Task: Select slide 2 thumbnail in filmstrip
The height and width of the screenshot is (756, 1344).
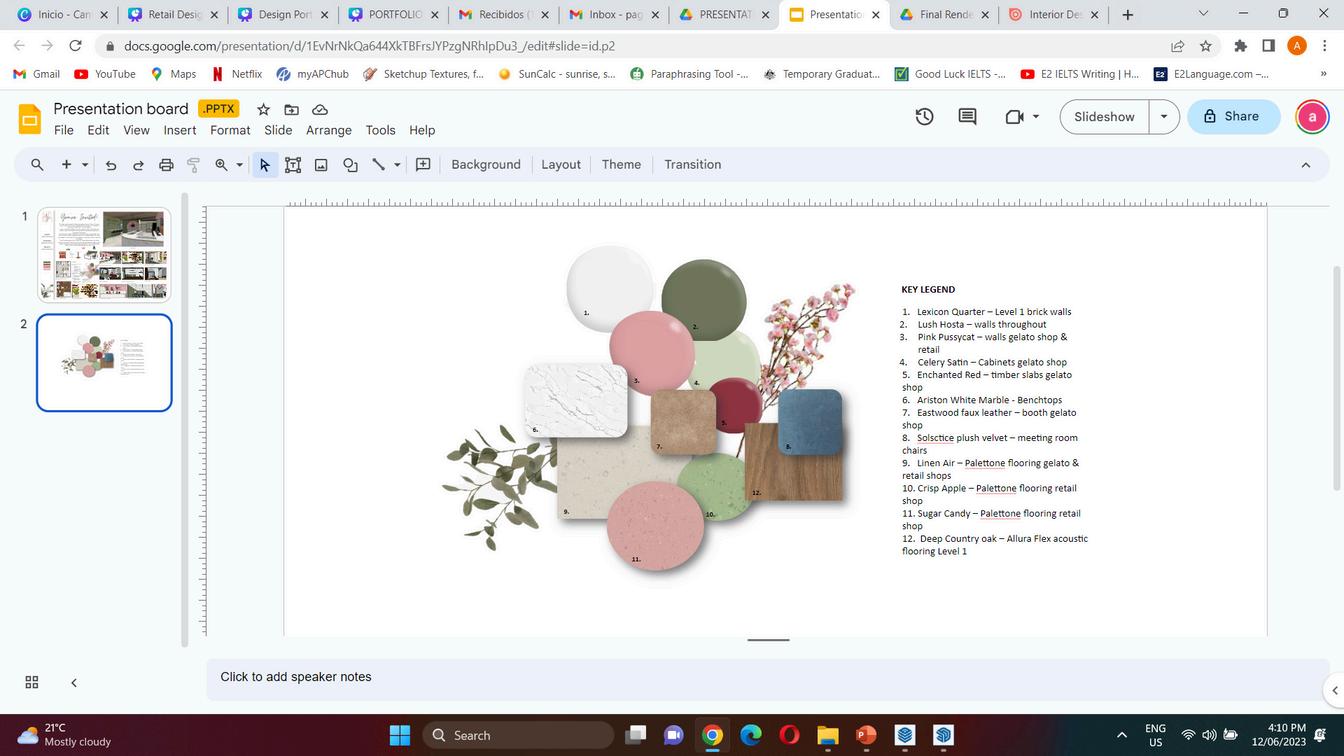Action: [x=104, y=363]
